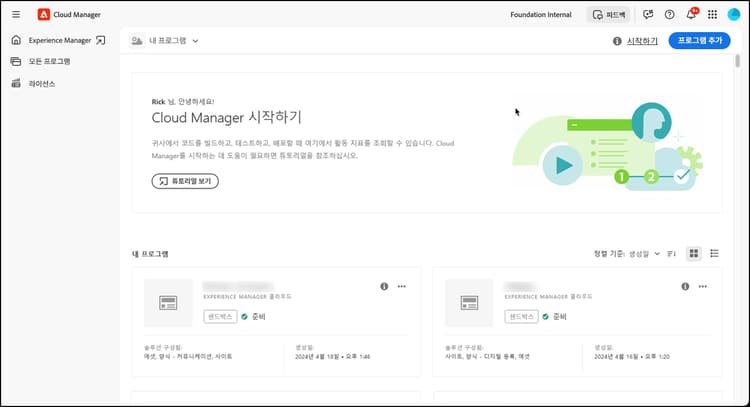The height and width of the screenshot is (407, 750).
Task: Switch to grid card view
Action: tap(694, 253)
